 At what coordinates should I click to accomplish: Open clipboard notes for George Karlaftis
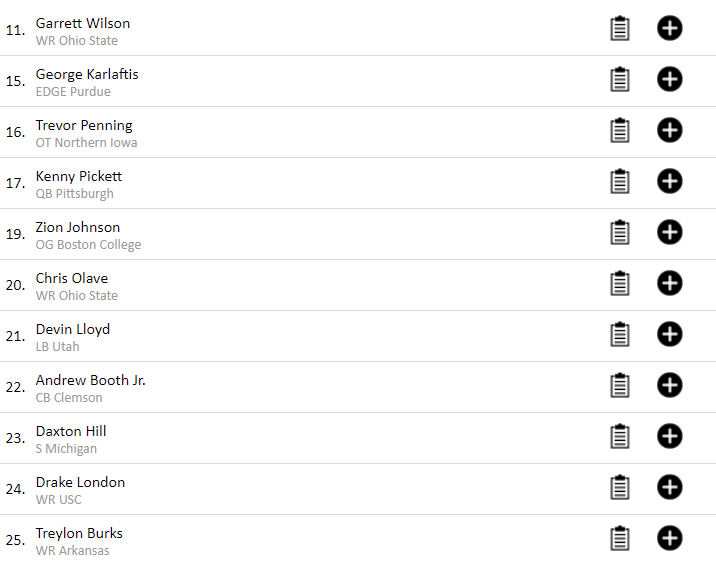point(620,79)
